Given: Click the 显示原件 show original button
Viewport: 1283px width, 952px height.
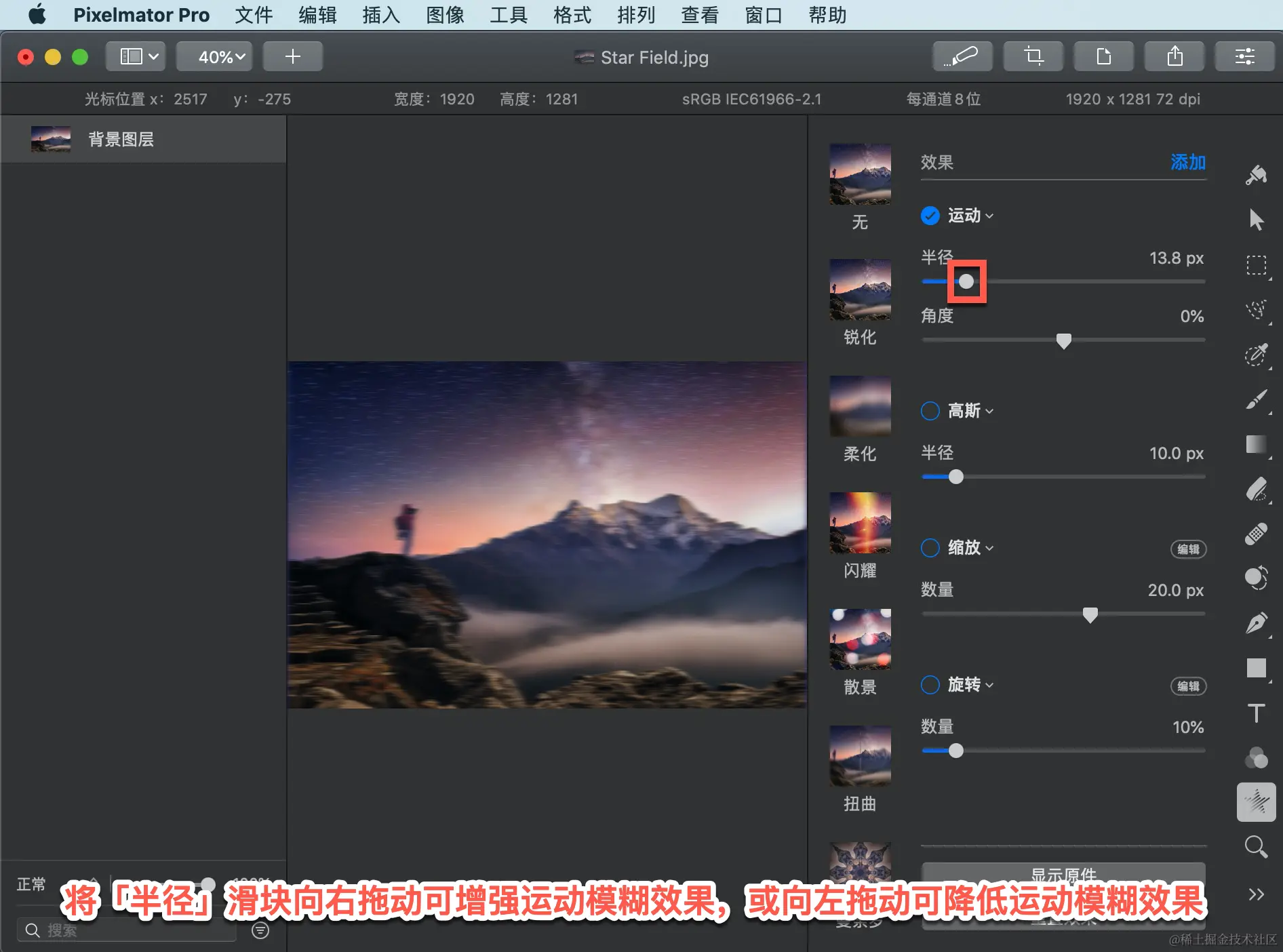Looking at the screenshot, I should pyautogui.click(x=1063, y=875).
